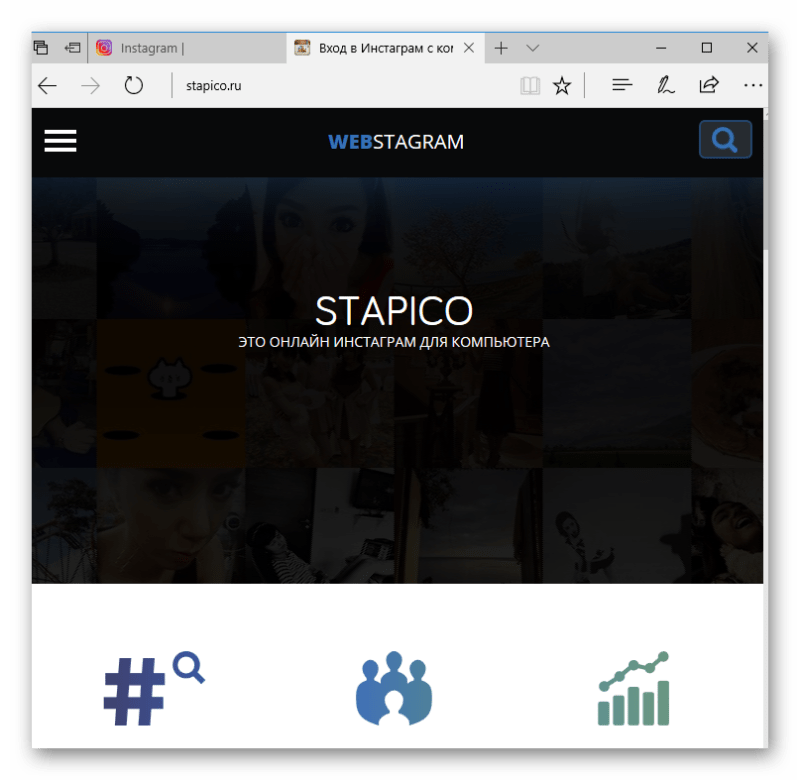Add page to favorites star

562,85
